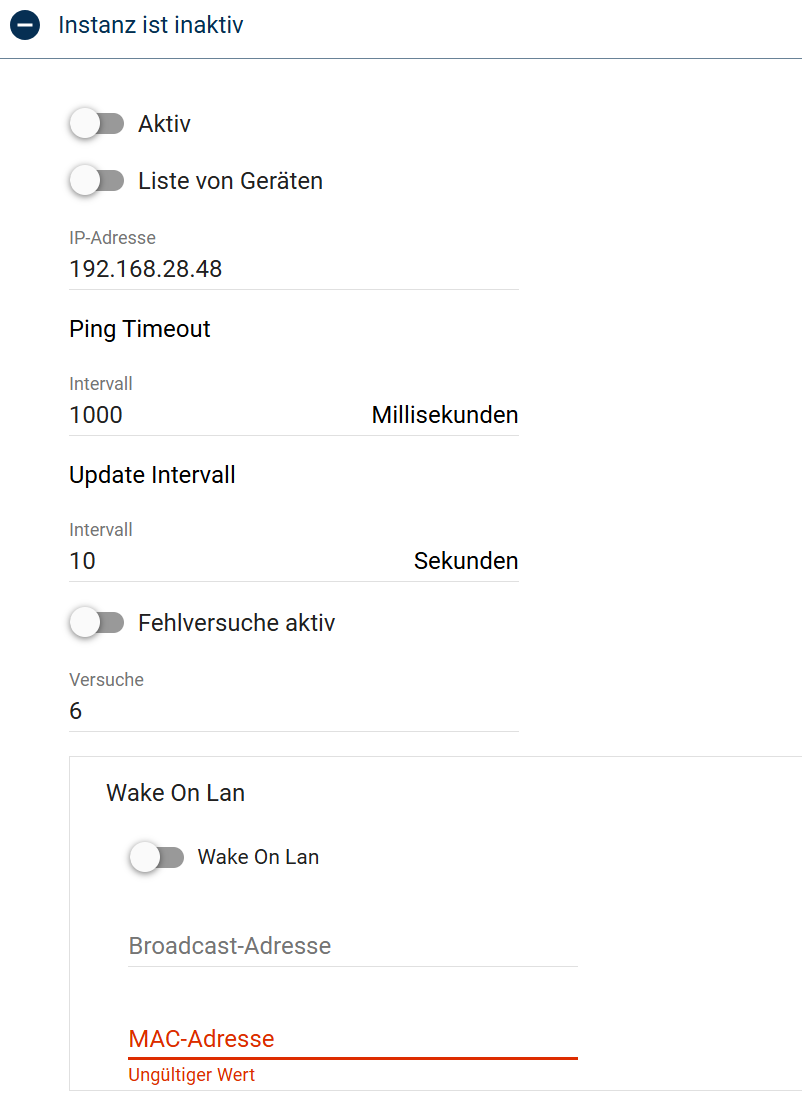Click the Sekunden unit suffix

(x=466, y=561)
